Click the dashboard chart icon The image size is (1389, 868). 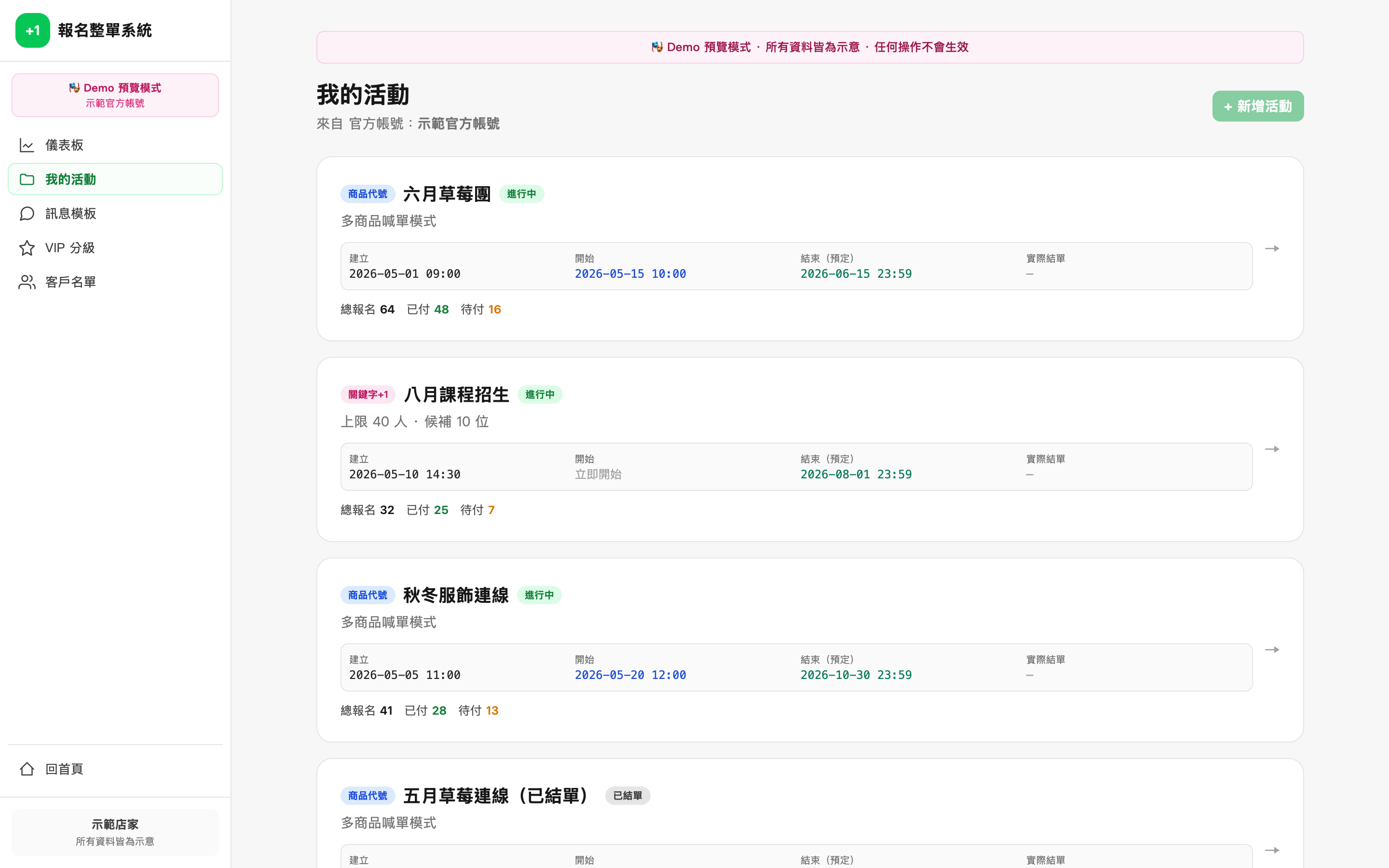(x=27, y=145)
